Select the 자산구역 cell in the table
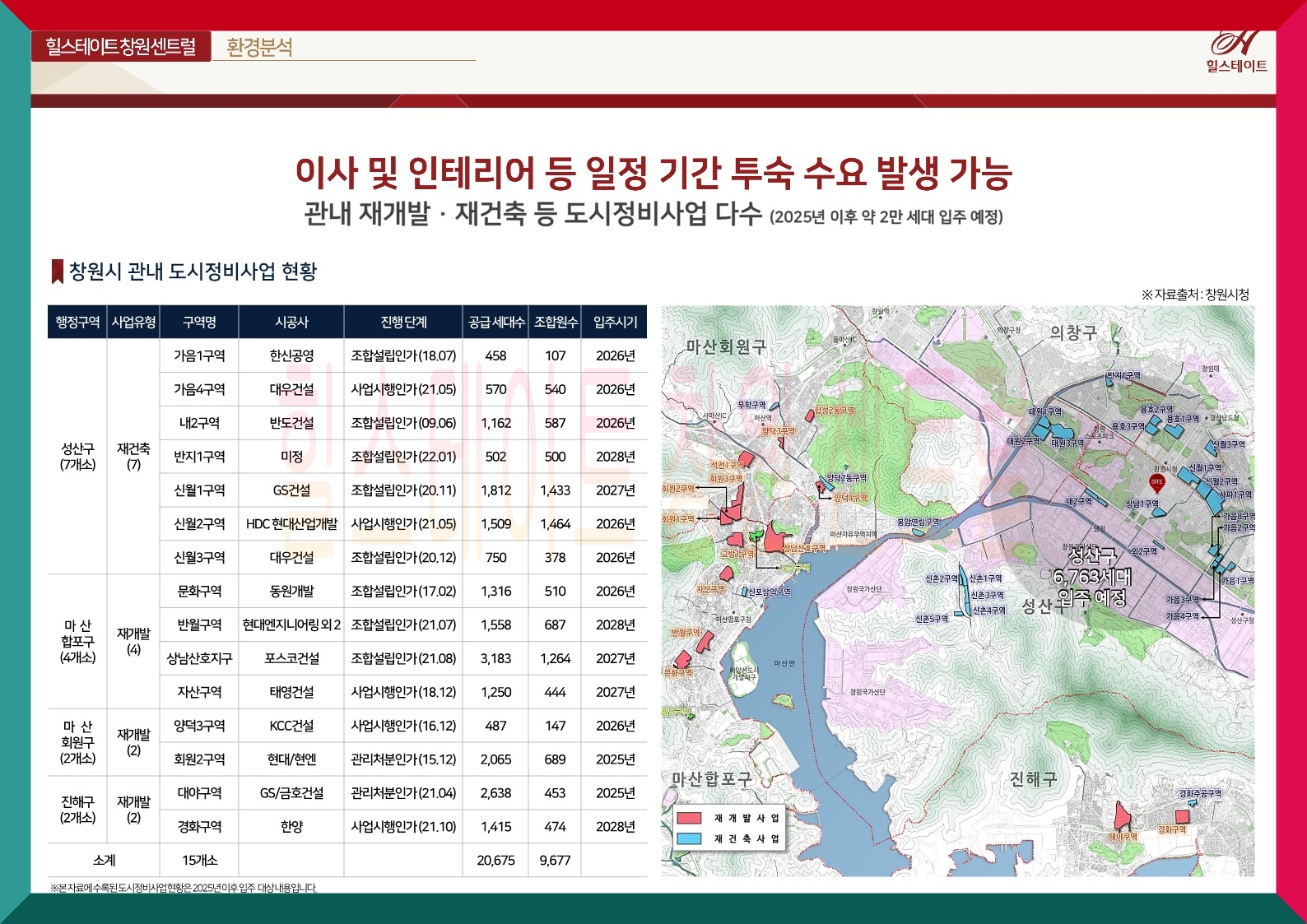The width and height of the screenshot is (1307, 924). [199, 693]
